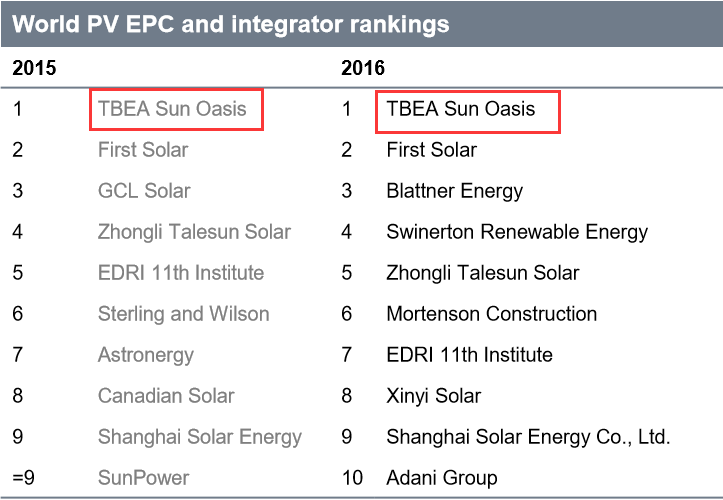
Task: Click TBEA Sun Oasis in 2015 column
Action: coord(172,109)
